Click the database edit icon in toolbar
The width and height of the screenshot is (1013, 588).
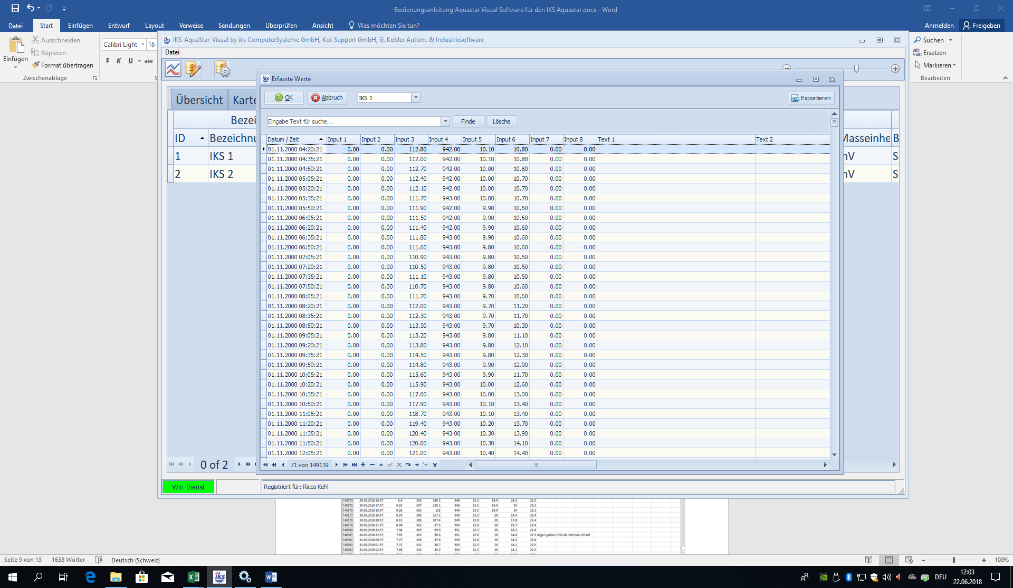[x=195, y=69]
